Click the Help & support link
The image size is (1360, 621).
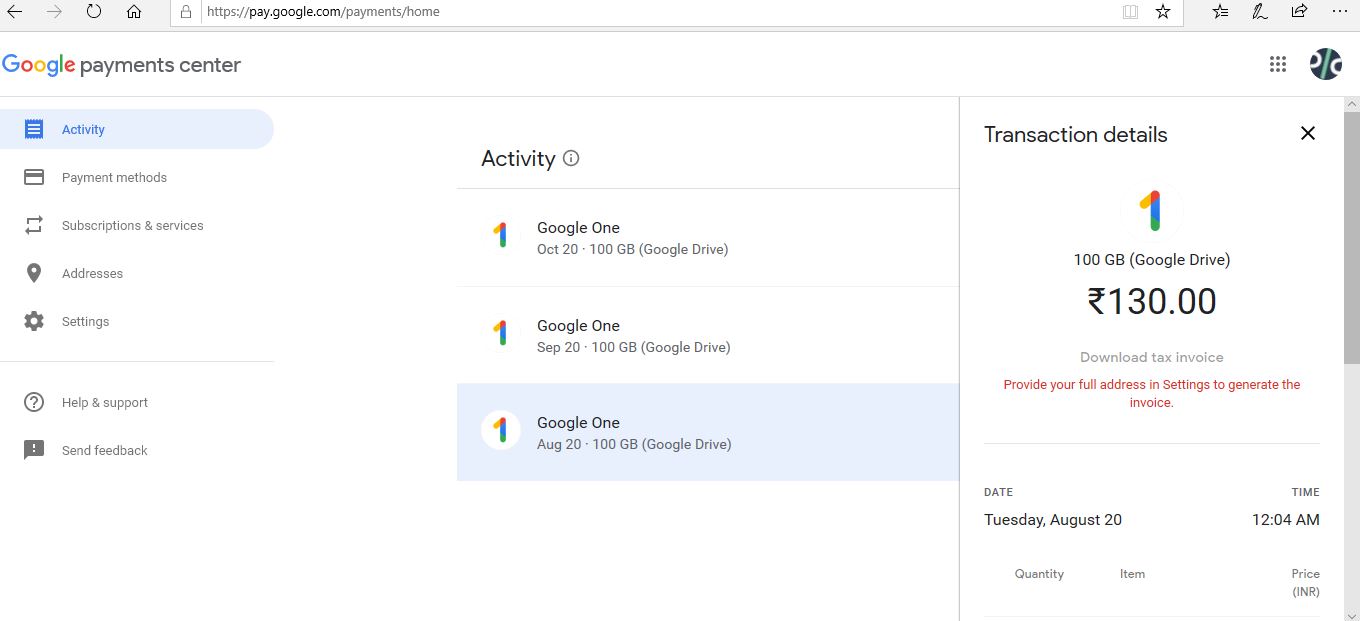104,402
